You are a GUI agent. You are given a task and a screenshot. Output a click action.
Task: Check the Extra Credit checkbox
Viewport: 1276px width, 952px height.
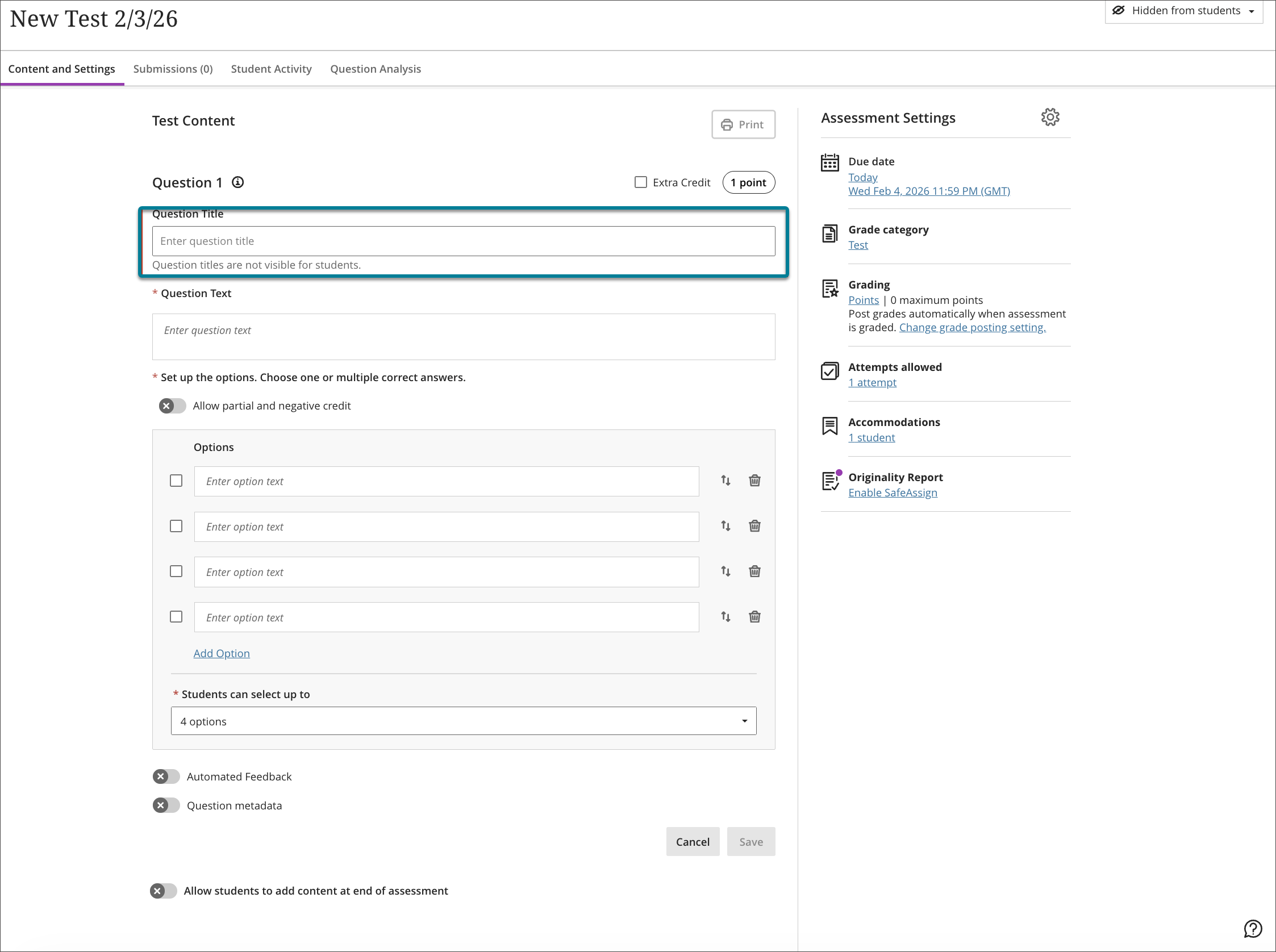pos(640,182)
